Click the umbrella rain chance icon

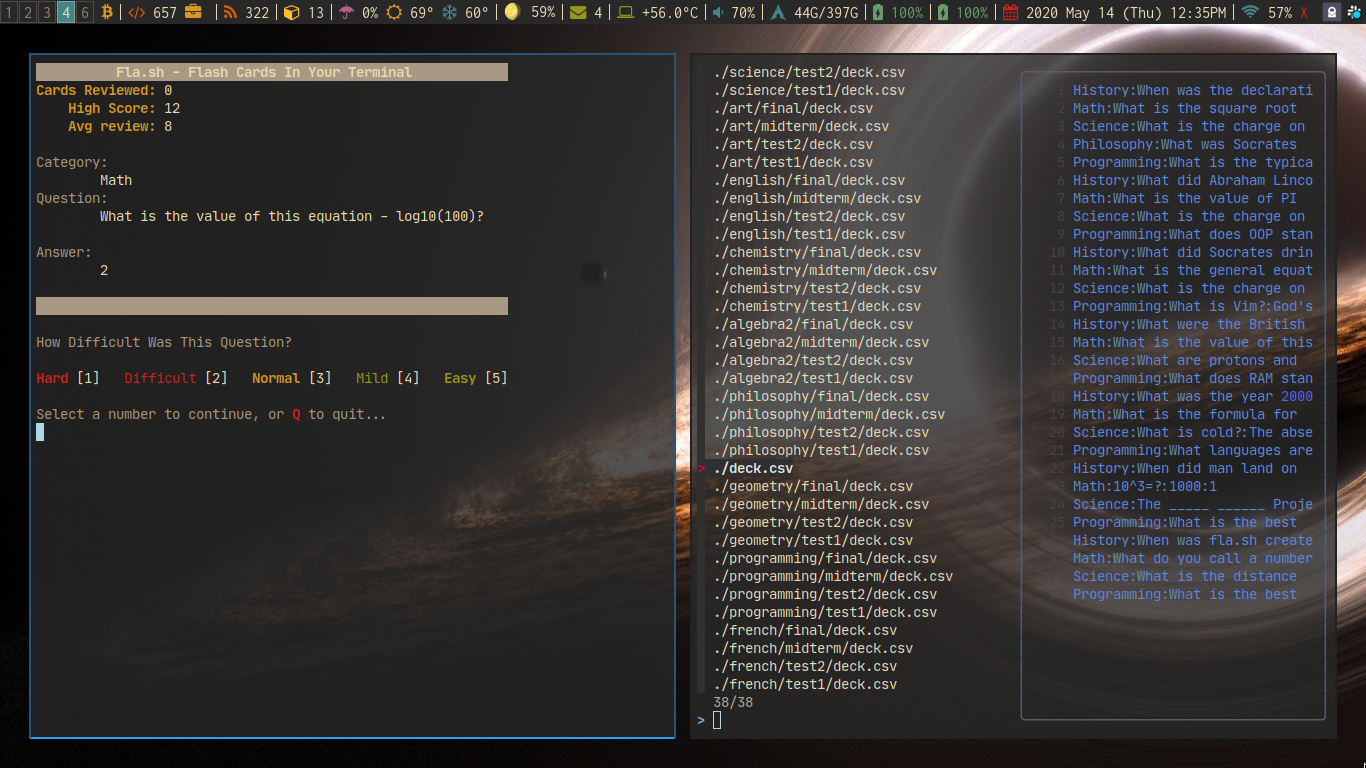click(x=347, y=12)
